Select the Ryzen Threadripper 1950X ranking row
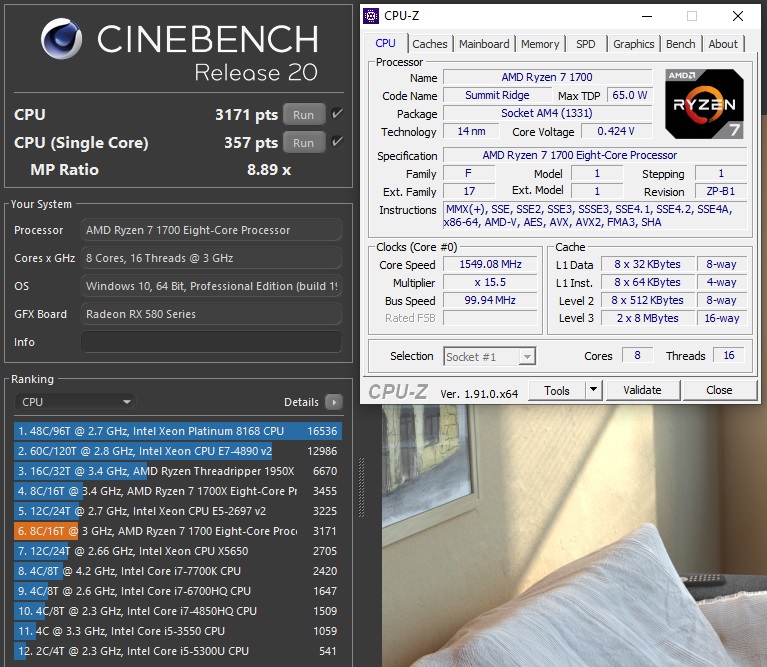767x667 pixels. [x=178, y=471]
